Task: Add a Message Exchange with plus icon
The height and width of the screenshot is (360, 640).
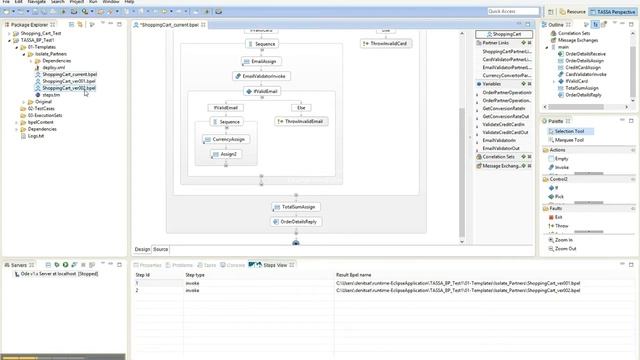Action: tap(523, 166)
